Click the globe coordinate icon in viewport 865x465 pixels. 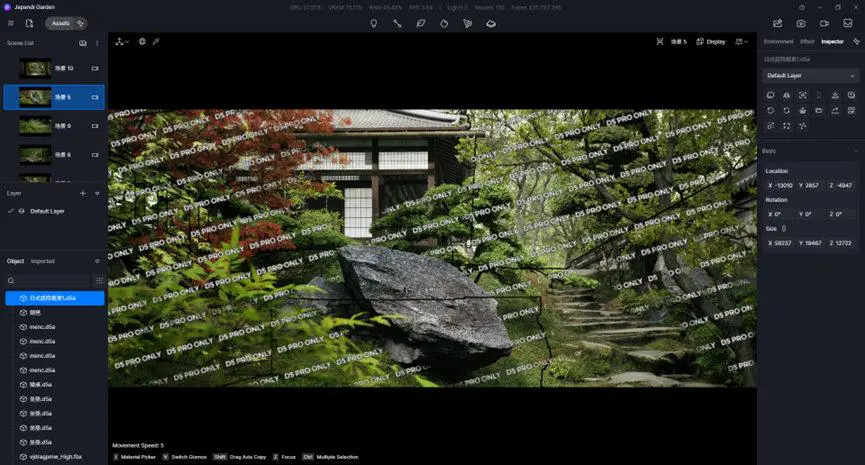142,41
